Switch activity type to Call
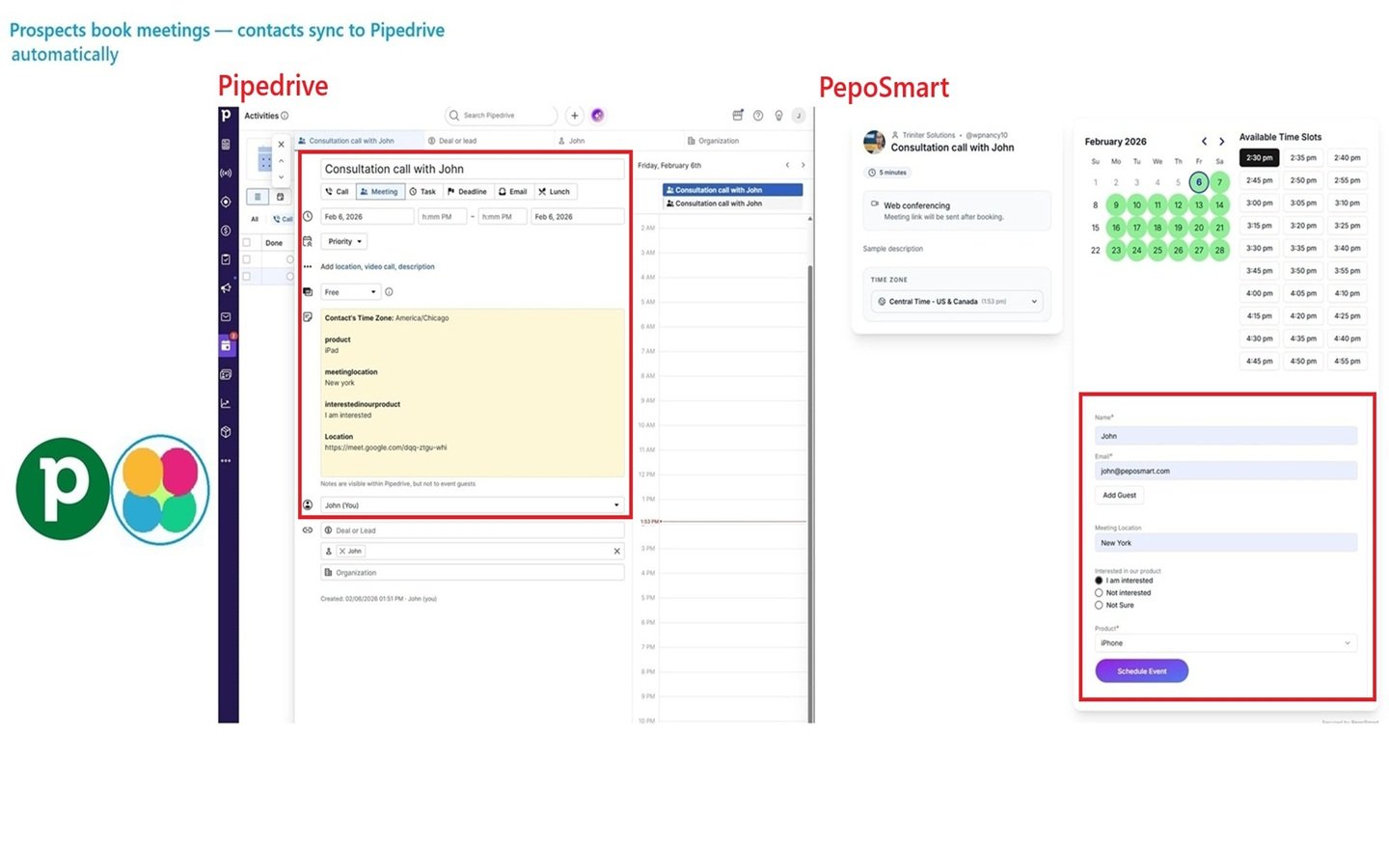 coord(337,191)
